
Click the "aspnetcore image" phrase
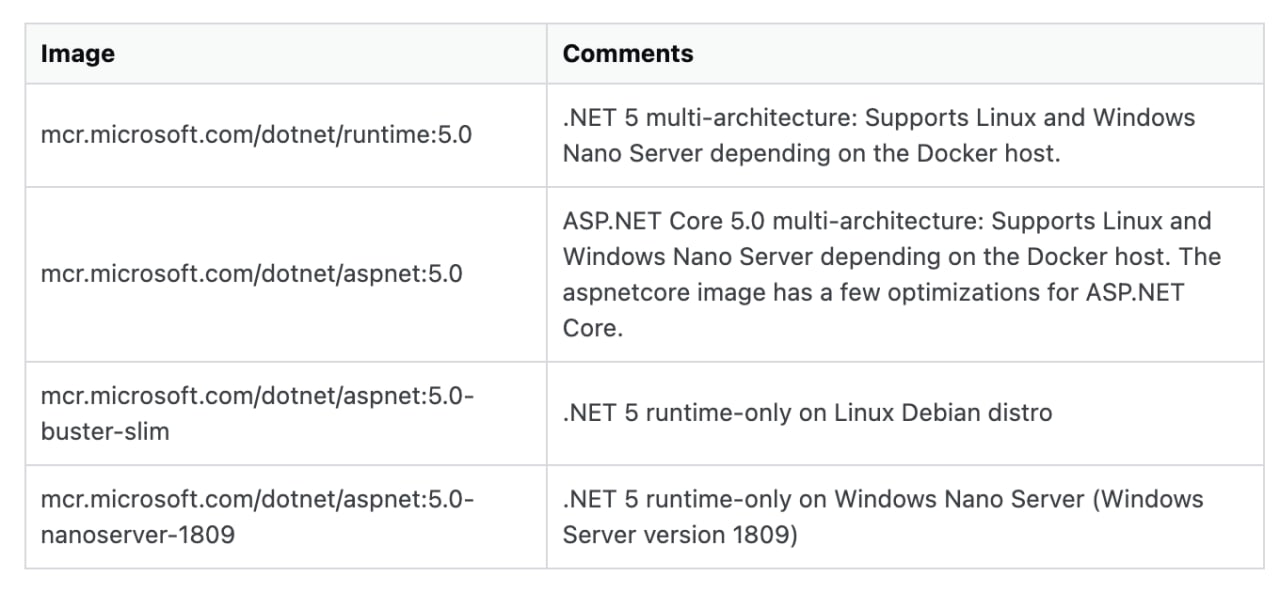(656, 293)
